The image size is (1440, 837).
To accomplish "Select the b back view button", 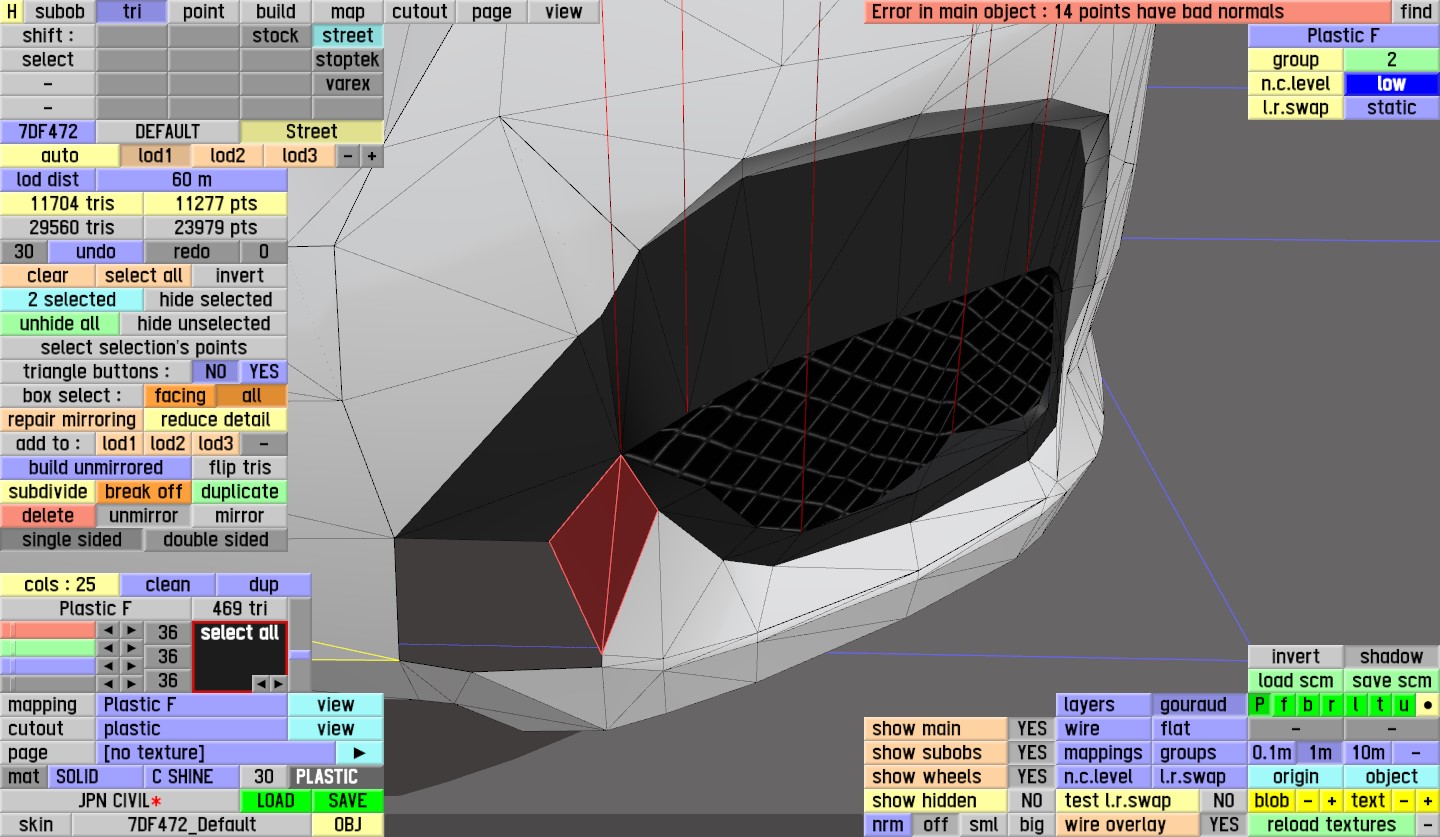I will (x=1308, y=705).
